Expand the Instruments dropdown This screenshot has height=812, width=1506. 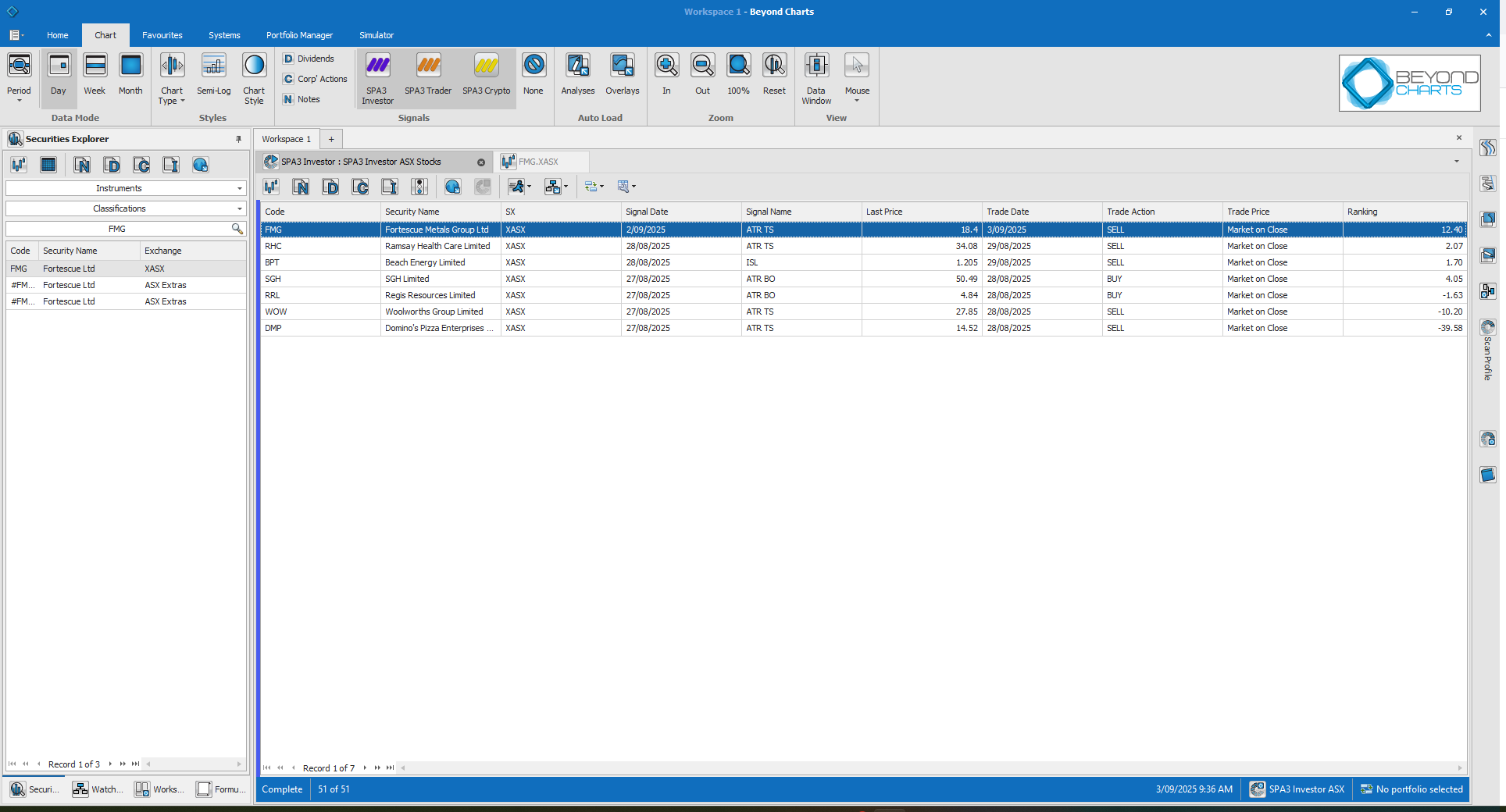pos(126,188)
